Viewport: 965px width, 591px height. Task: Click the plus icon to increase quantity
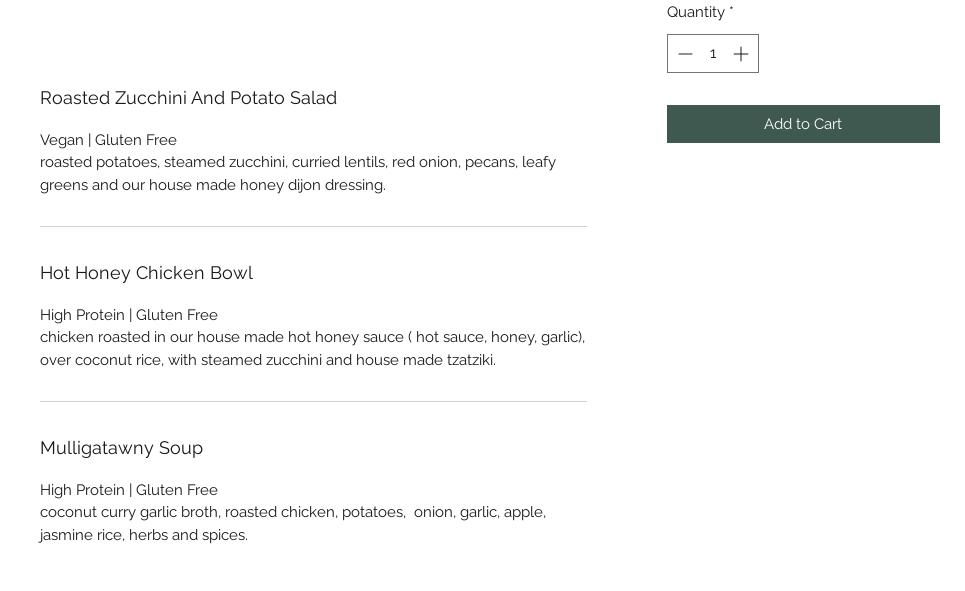click(x=741, y=54)
